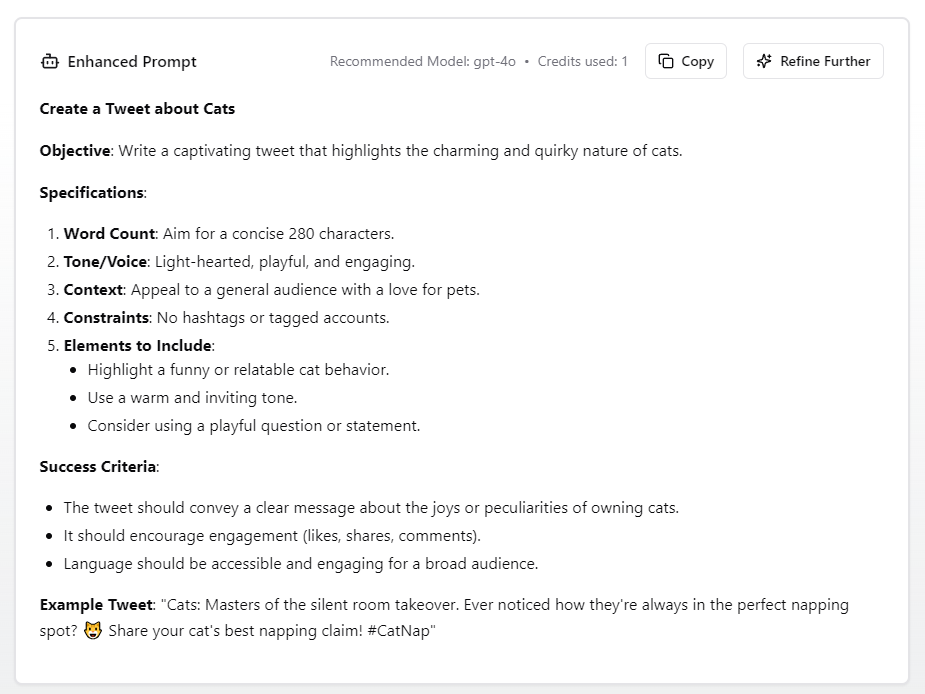The height and width of the screenshot is (694, 925).
Task: Click the Specifications section heading
Action: pyautogui.click(x=92, y=193)
